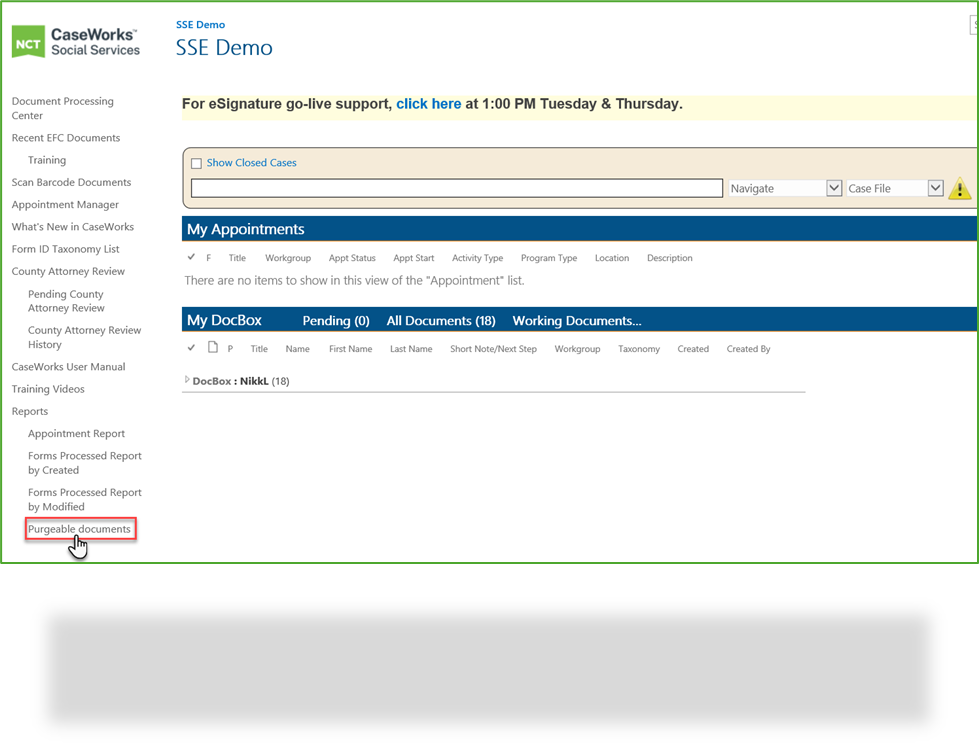Screen dimensions: 979x748
Task: Open County Attorney Review History
Action: tap(84, 337)
